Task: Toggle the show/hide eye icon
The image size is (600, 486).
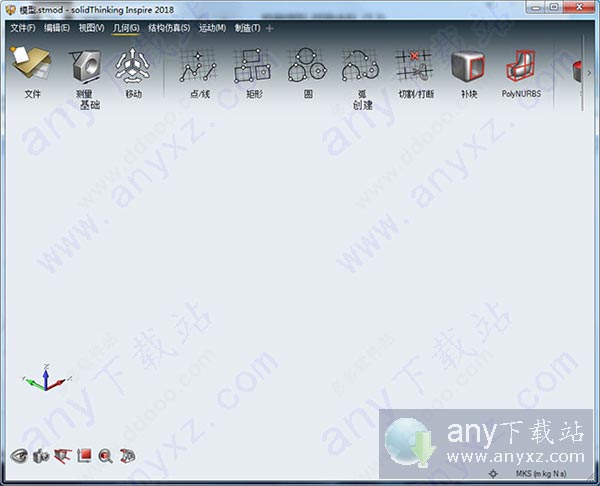Action: [x=19, y=456]
